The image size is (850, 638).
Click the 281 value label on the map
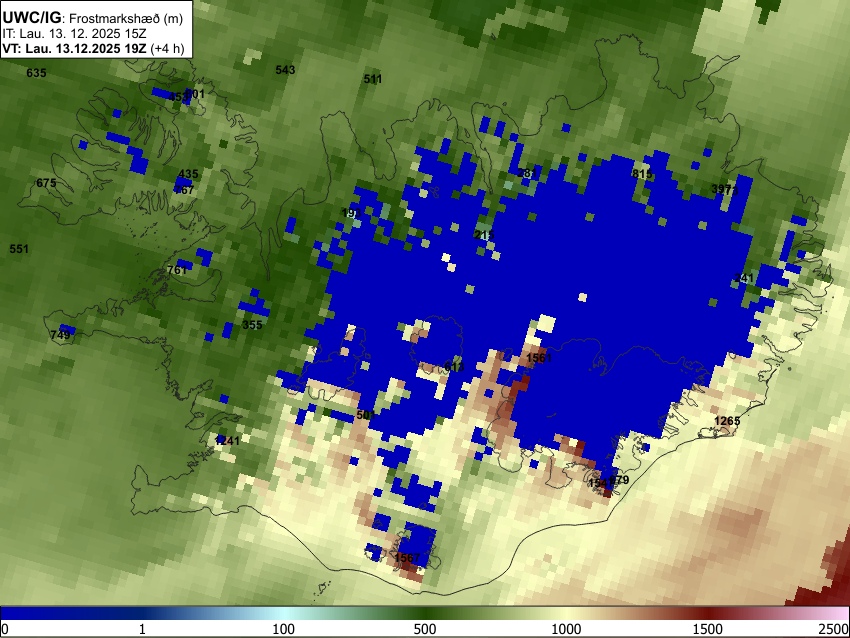click(x=527, y=173)
